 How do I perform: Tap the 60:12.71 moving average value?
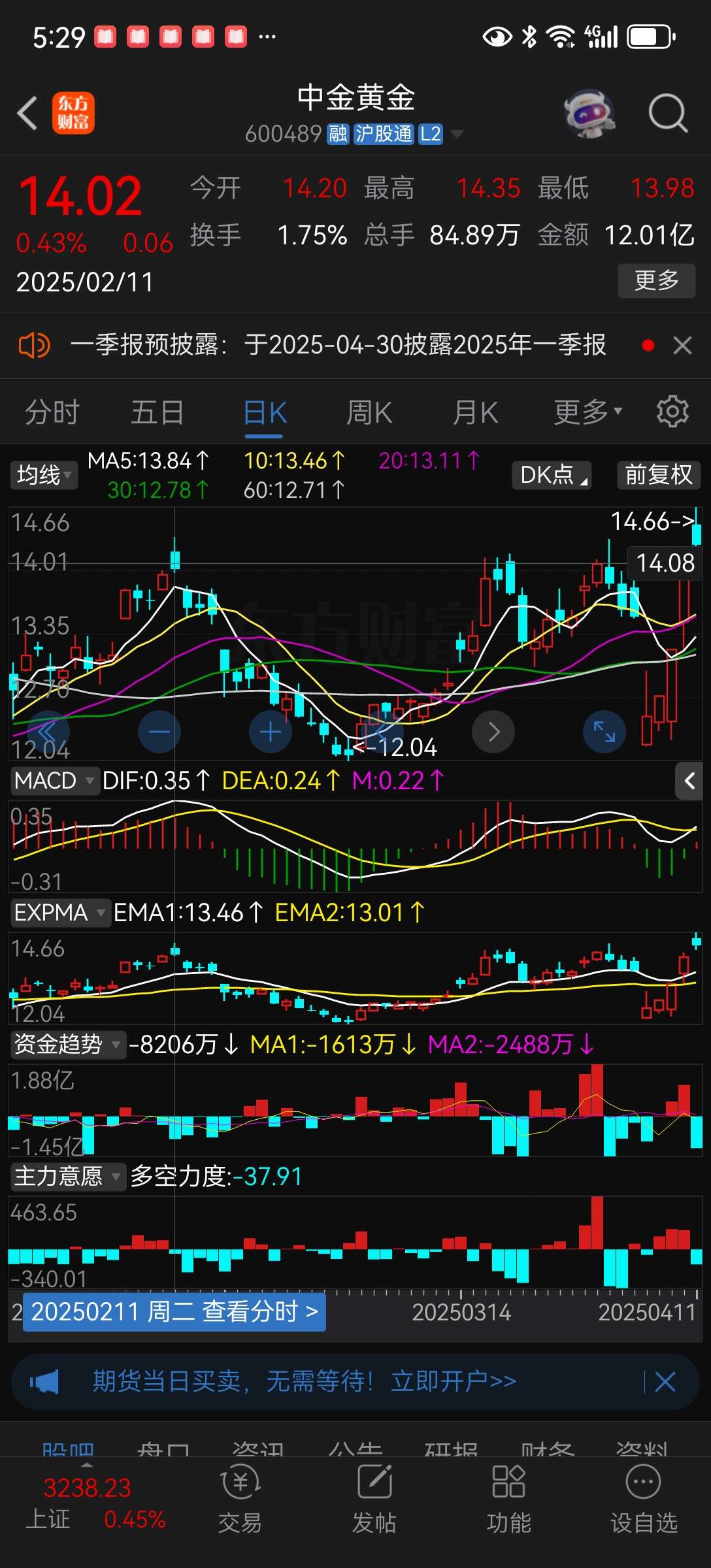pos(295,490)
